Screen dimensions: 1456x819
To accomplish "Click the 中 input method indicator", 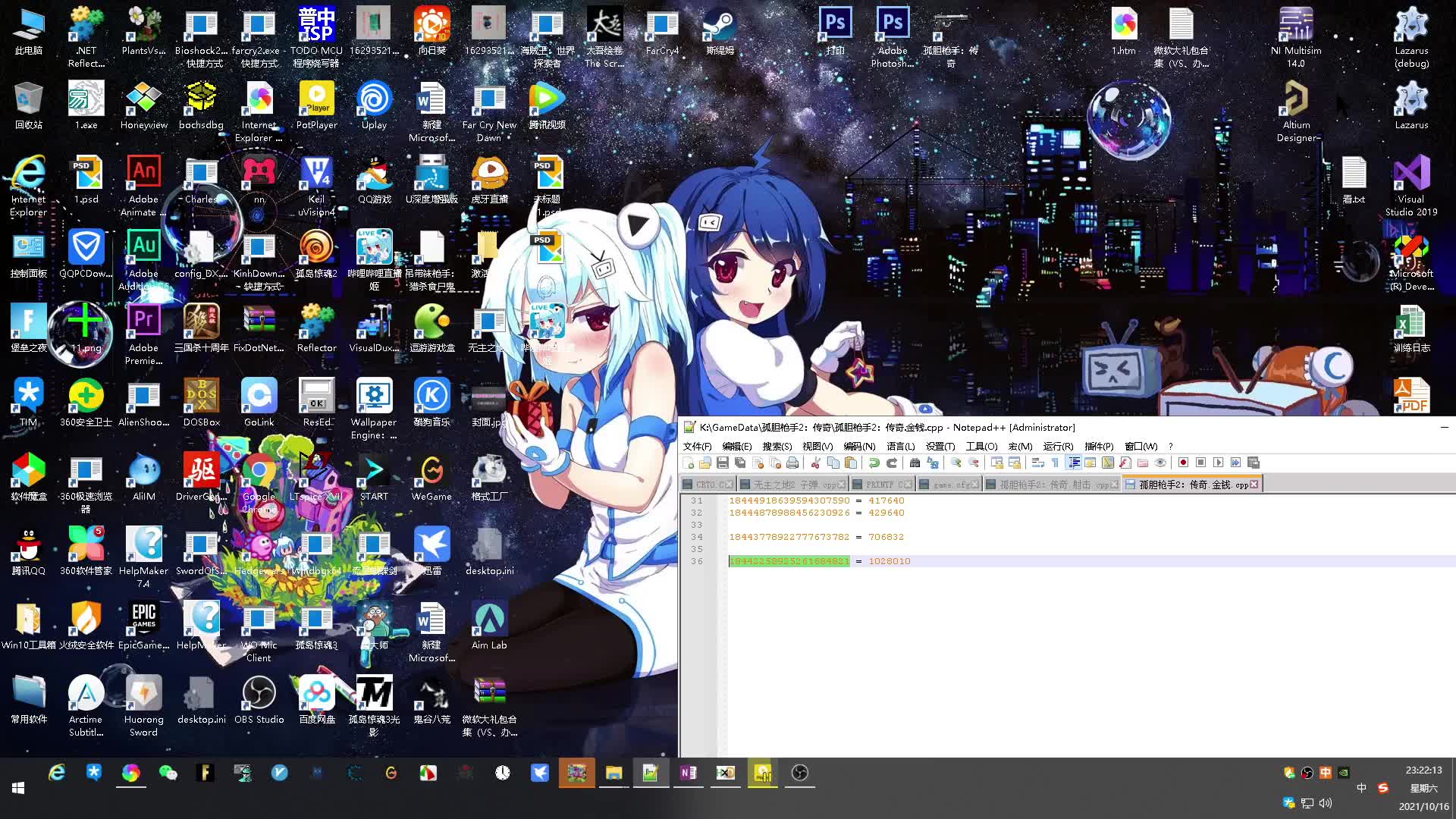I will [x=1361, y=788].
